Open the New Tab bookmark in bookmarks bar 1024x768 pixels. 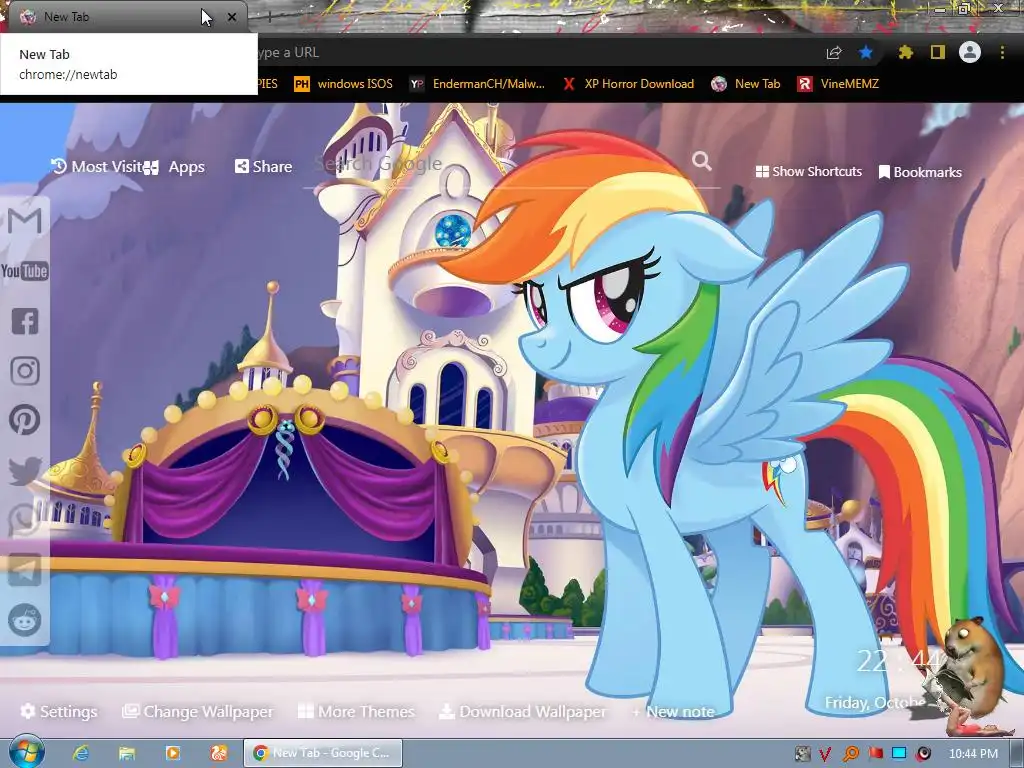click(x=746, y=84)
